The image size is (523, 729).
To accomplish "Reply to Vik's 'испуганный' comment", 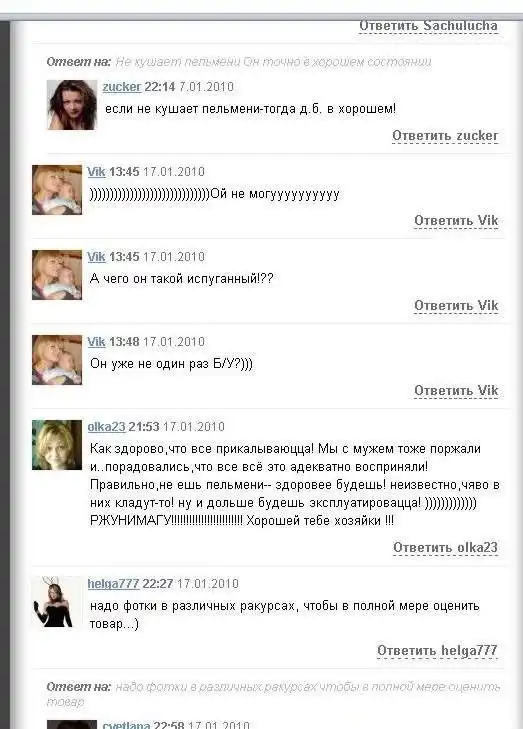I will click(x=456, y=306).
